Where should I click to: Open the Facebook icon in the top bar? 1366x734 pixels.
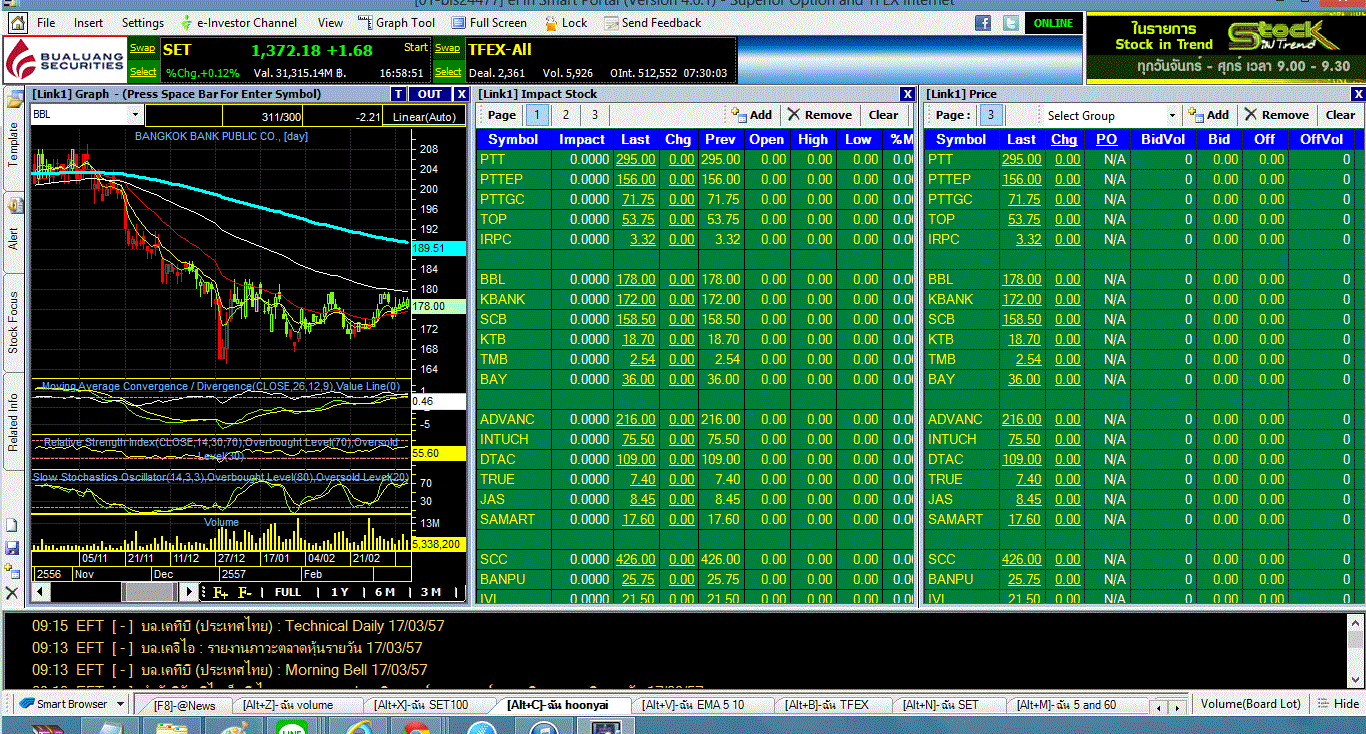pos(983,23)
